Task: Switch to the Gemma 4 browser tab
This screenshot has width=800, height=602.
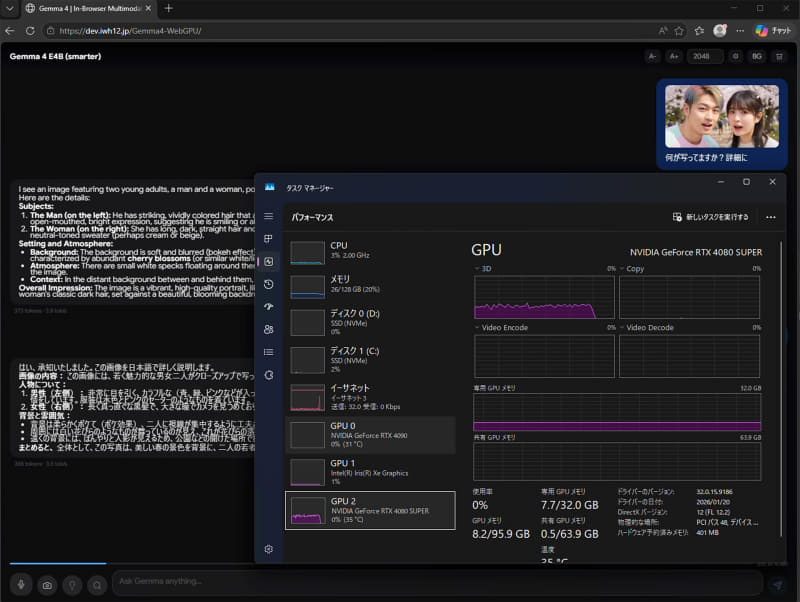Action: click(70, 8)
